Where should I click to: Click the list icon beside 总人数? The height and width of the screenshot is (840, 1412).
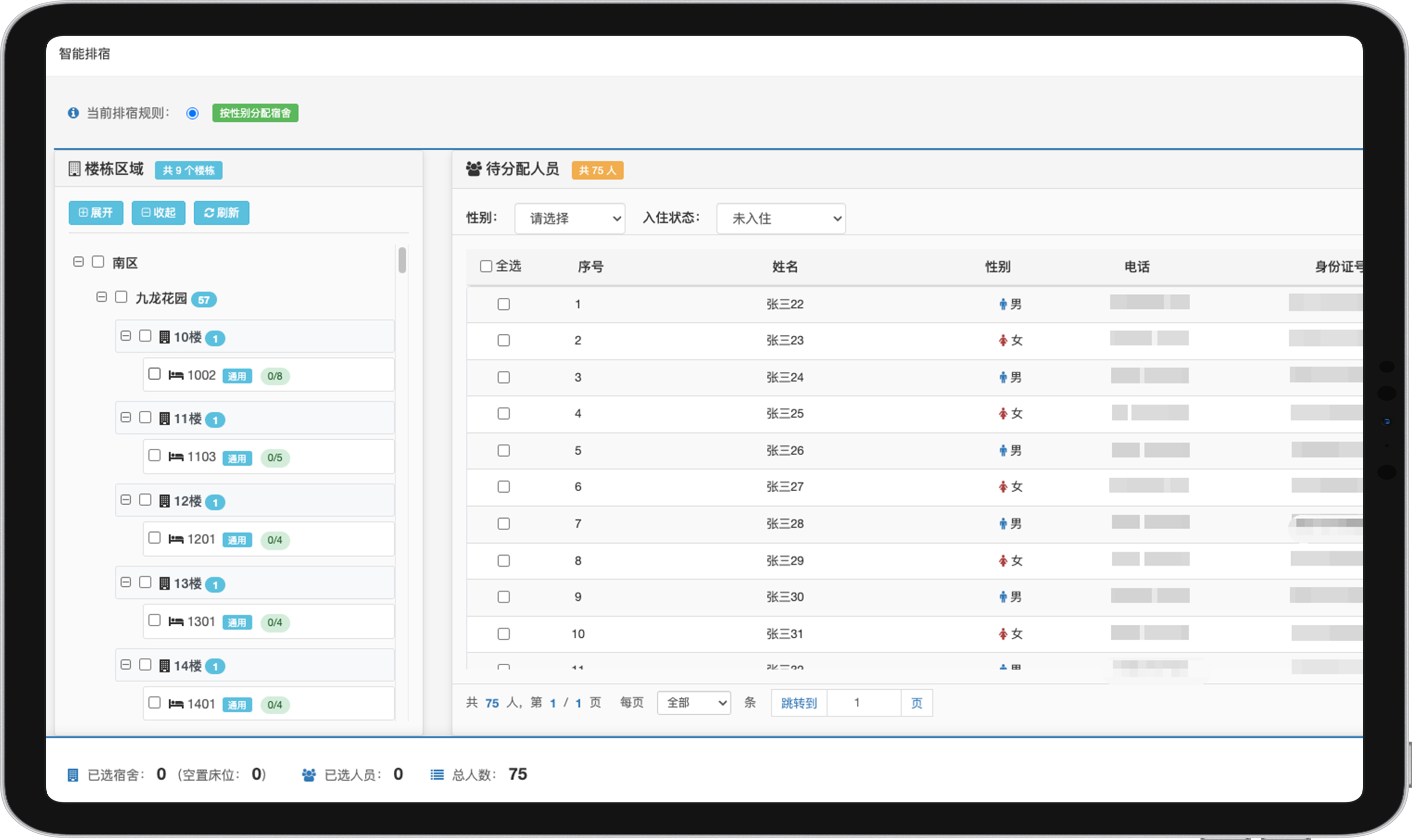437,774
